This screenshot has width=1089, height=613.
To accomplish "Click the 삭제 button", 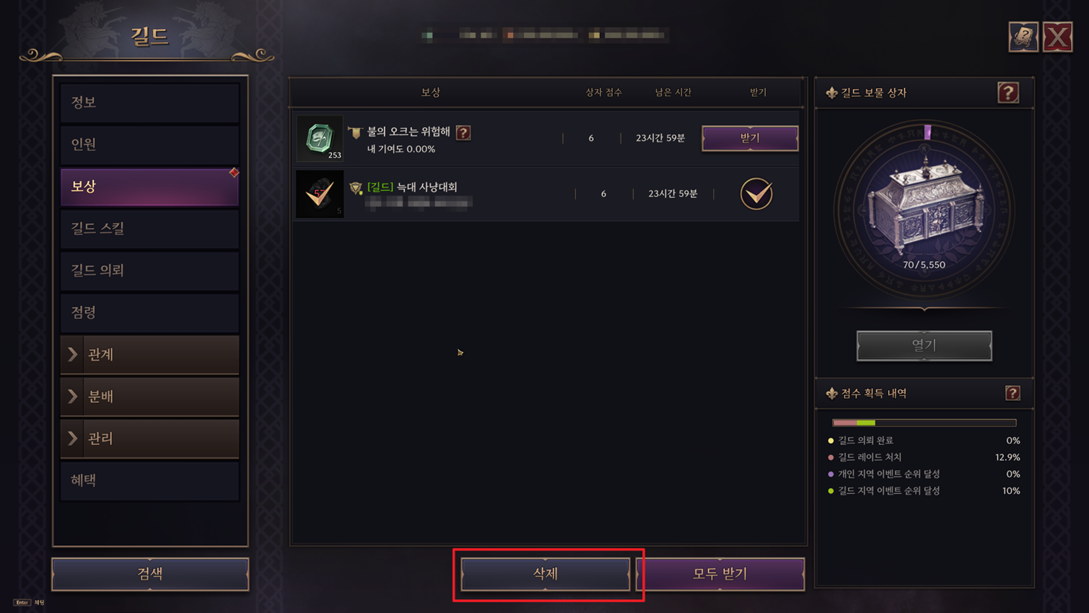I will pos(545,574).
